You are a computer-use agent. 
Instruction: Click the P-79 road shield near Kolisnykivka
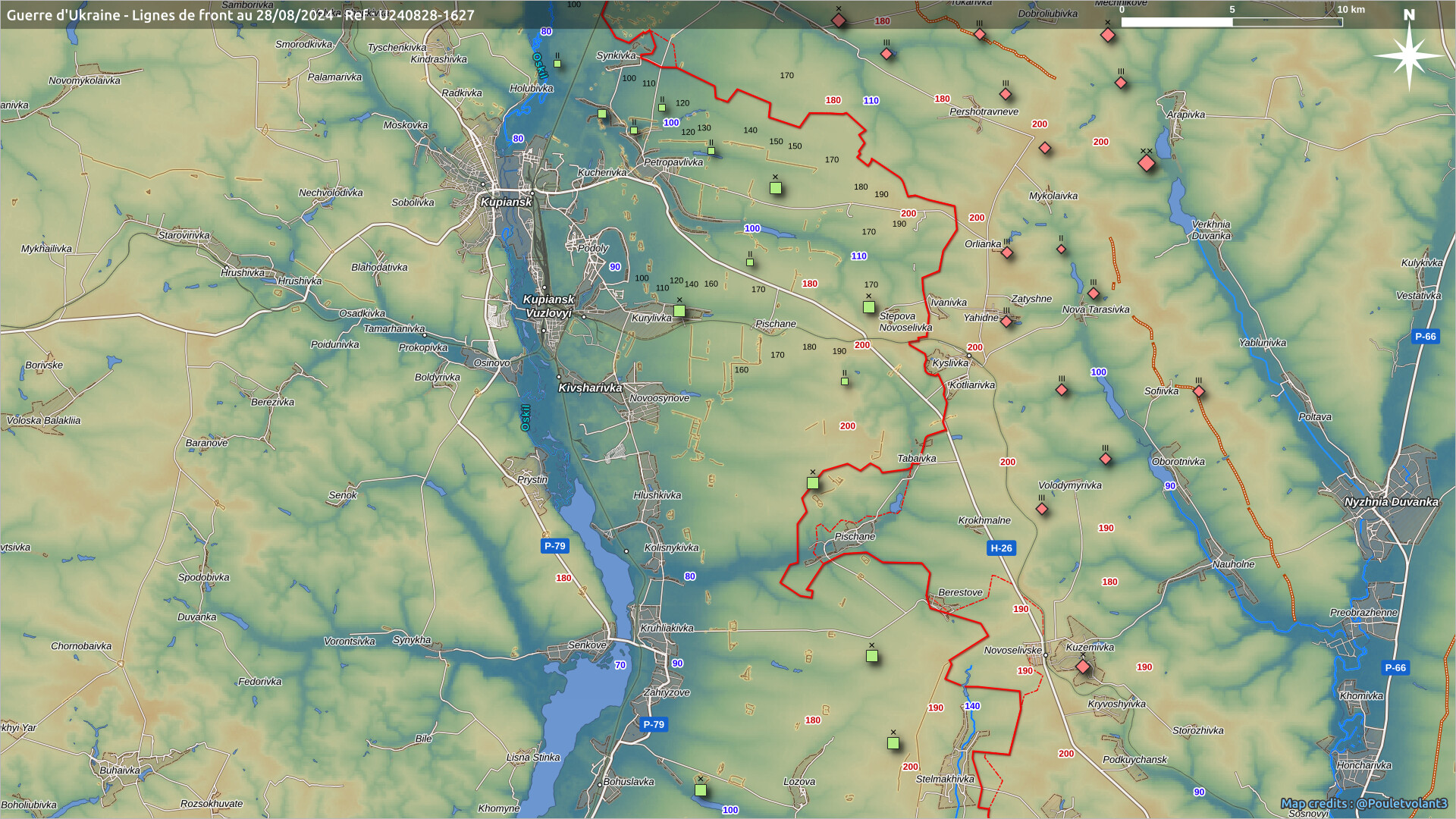pos(554,545)
